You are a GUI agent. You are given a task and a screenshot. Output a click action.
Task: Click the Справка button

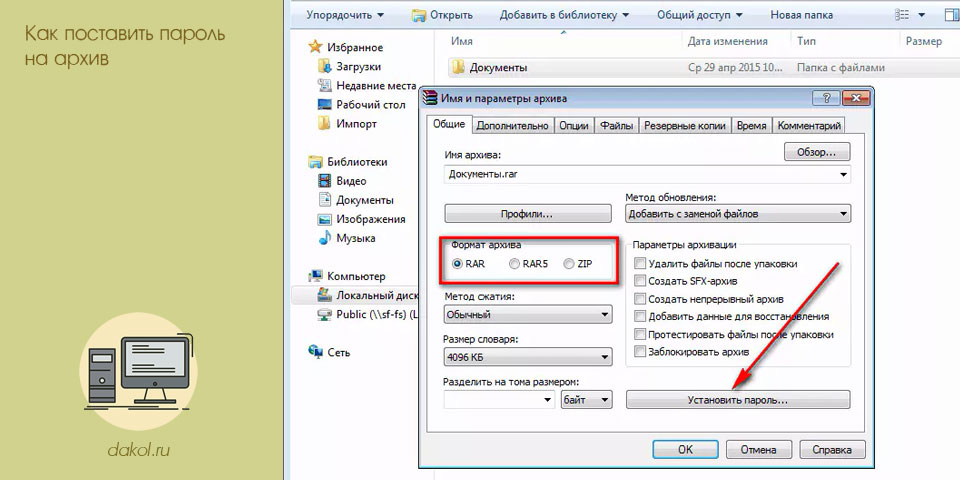coord(832,449)
